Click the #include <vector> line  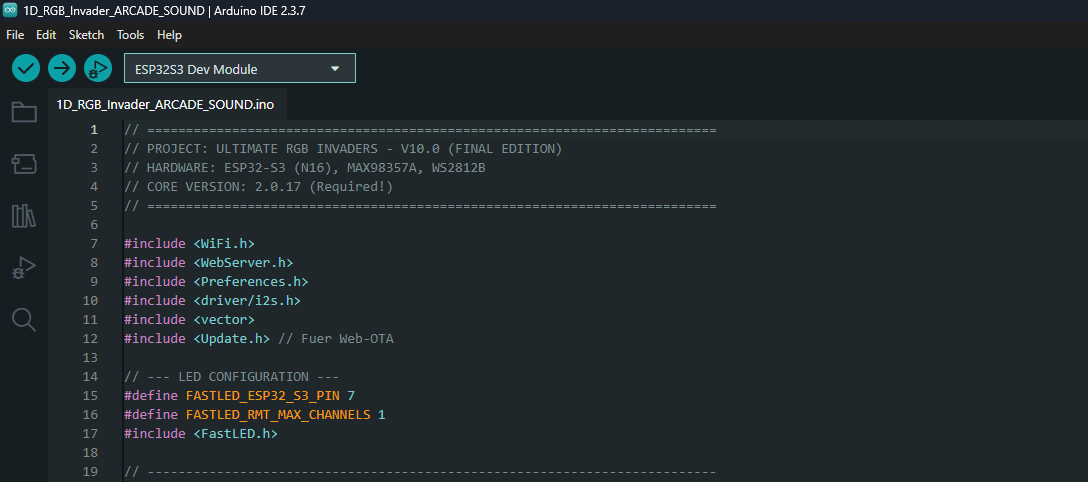(x=189, y=320)
